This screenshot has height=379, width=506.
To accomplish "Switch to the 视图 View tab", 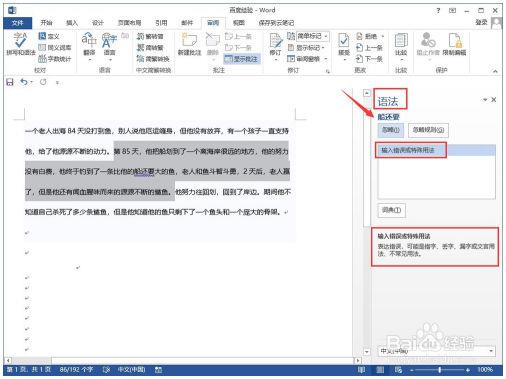I will pos(239,23).
